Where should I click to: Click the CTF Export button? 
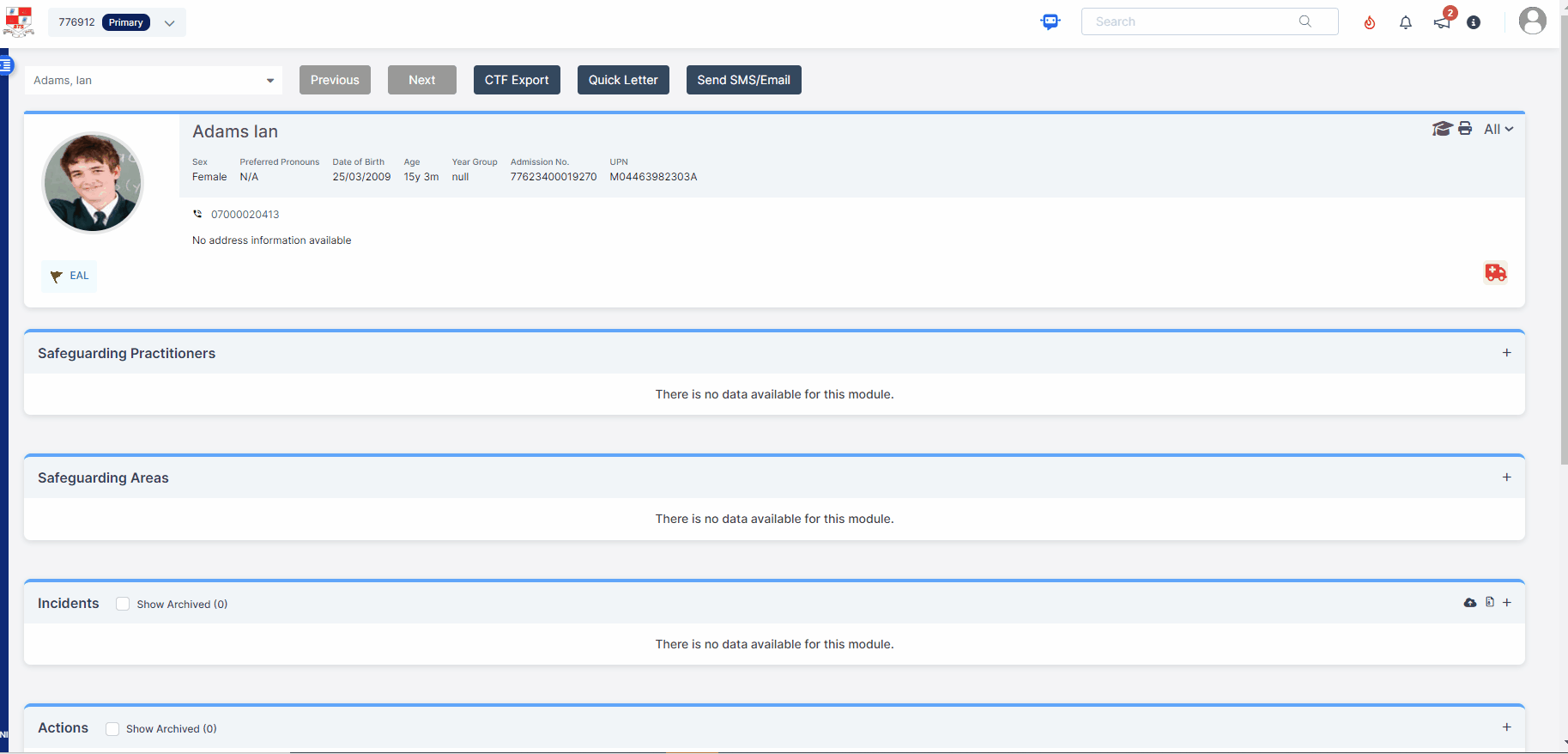517,80
